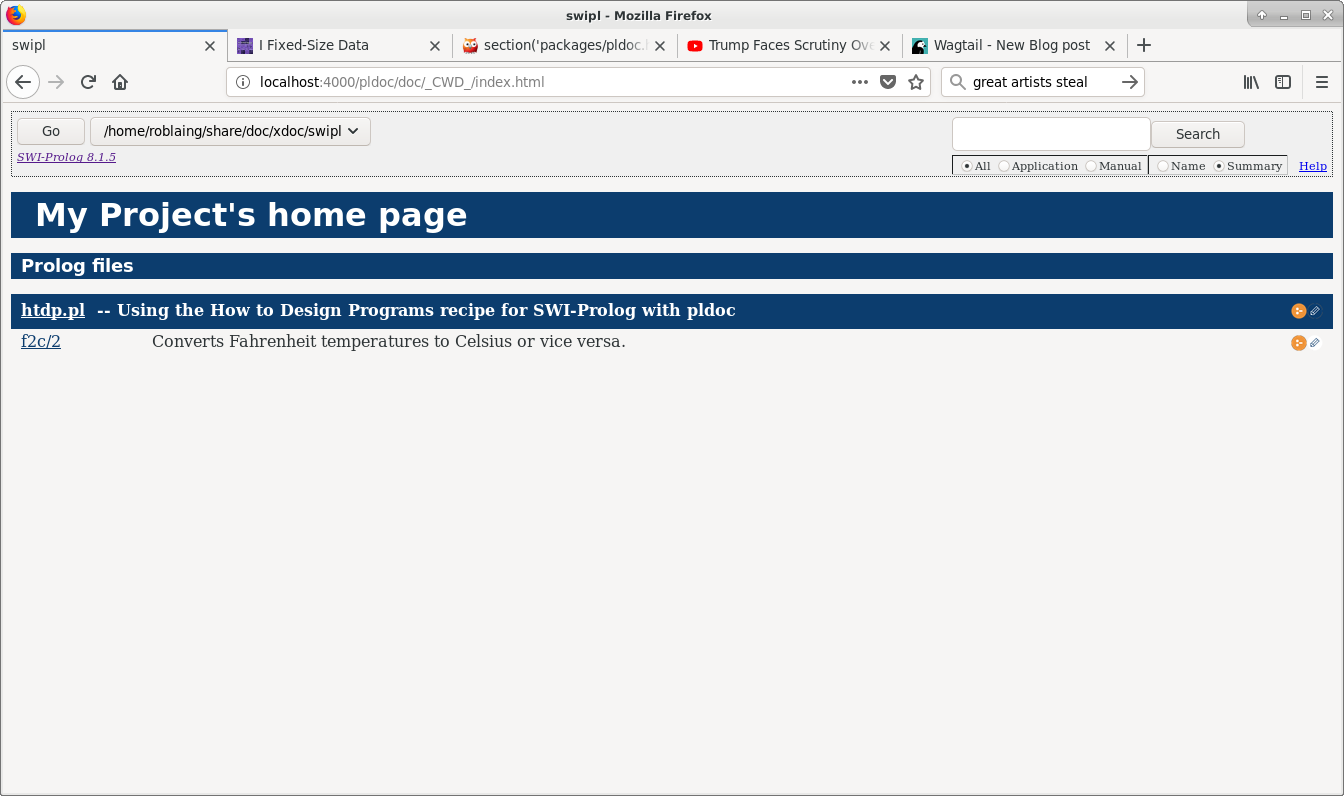Click the 'Converts Fahrenheit temperatures' summary text
The width and height of the screenshot is (1344, 796).
[389, 341]
